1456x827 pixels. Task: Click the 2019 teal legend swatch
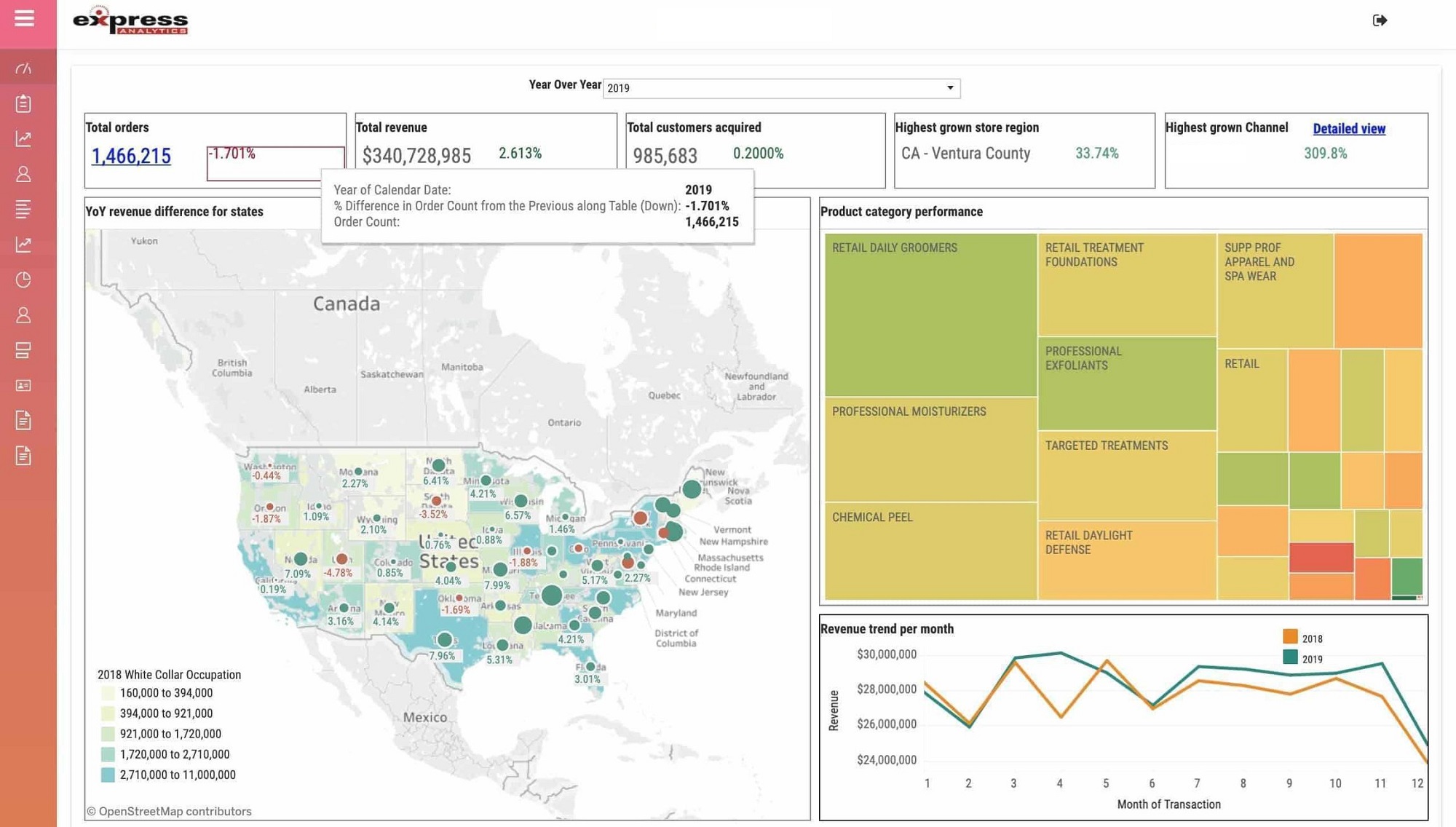pyautogui.click(x=1290, y=657)
